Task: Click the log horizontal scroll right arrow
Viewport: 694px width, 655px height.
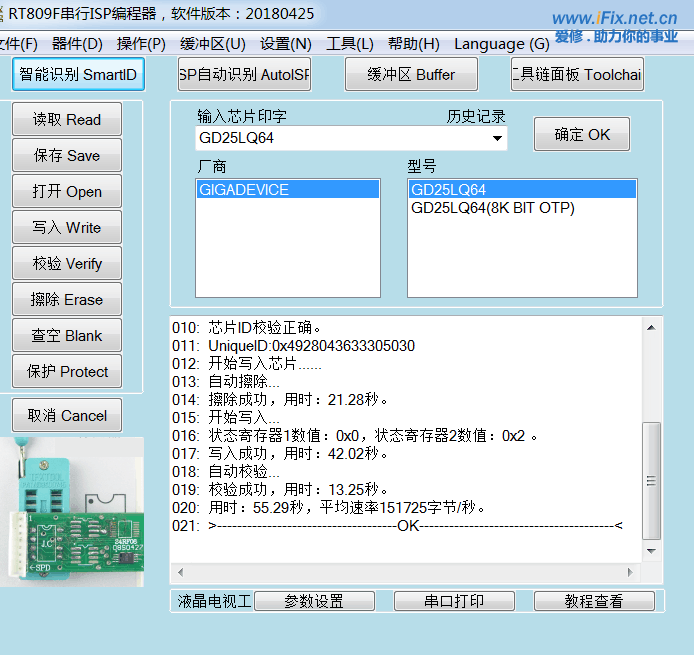Action: 630,572
